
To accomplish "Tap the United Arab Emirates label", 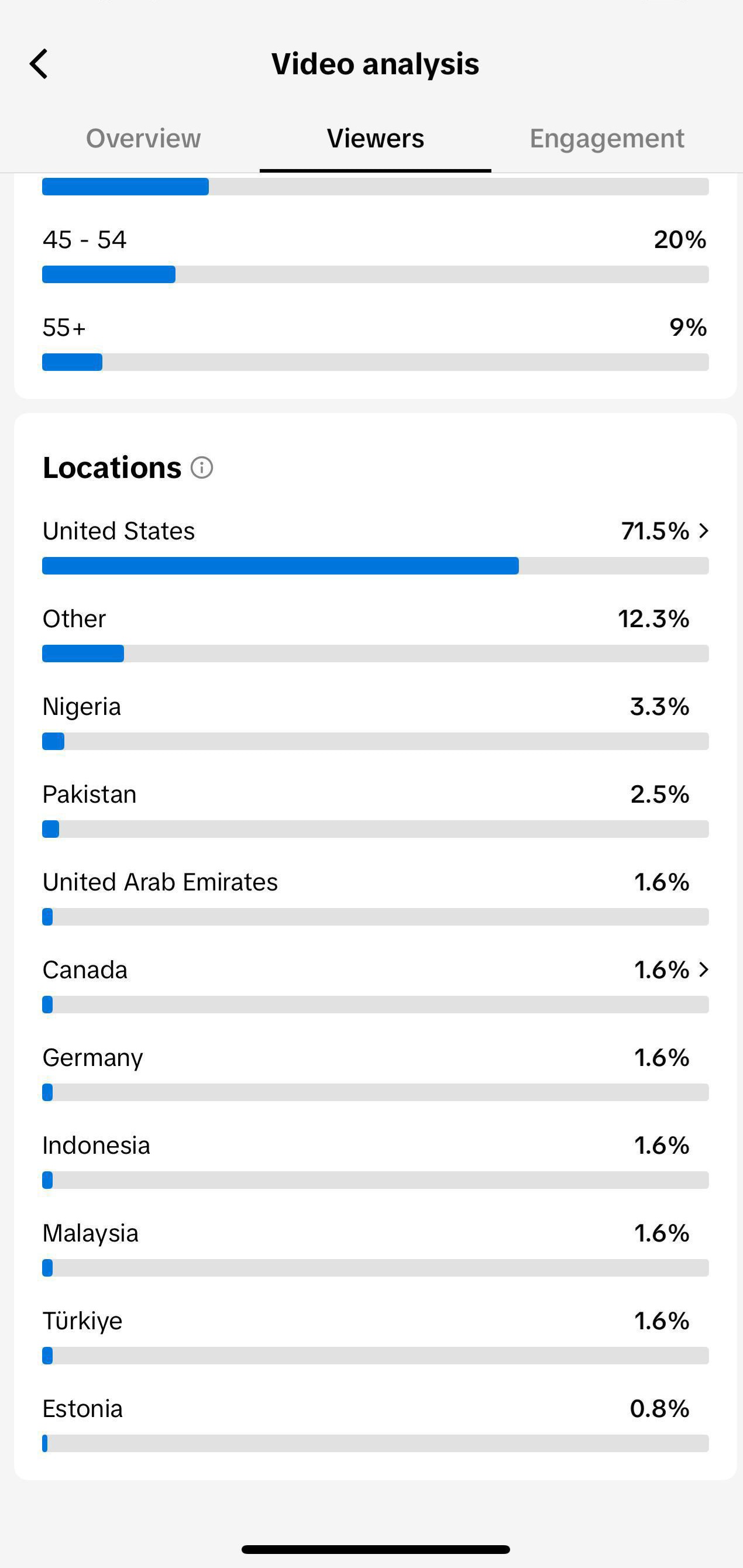I will point(160,882).
